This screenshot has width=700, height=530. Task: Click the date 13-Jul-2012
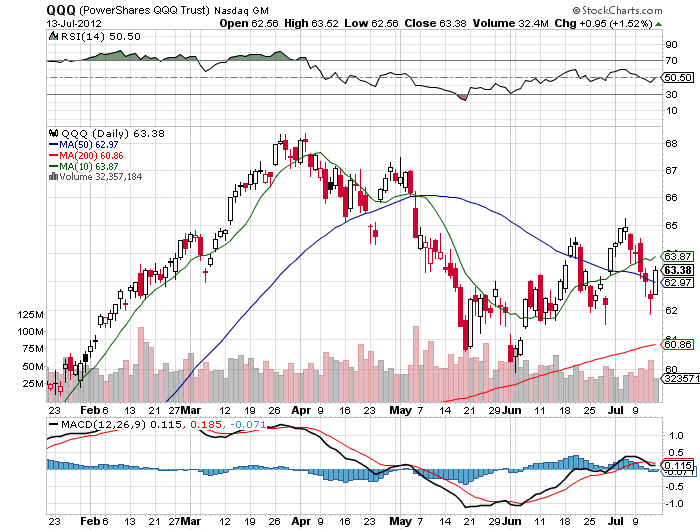(74, 24)
